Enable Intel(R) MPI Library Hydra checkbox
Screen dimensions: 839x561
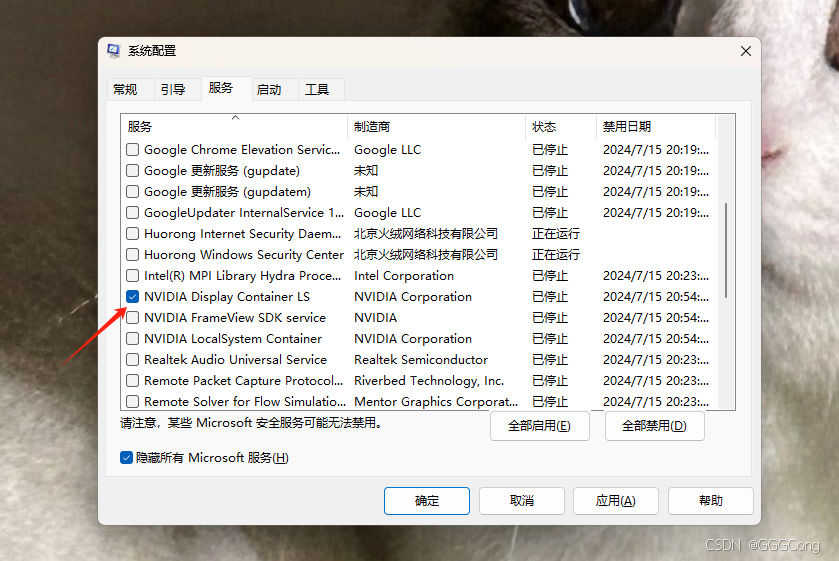(x=132, y=276)
